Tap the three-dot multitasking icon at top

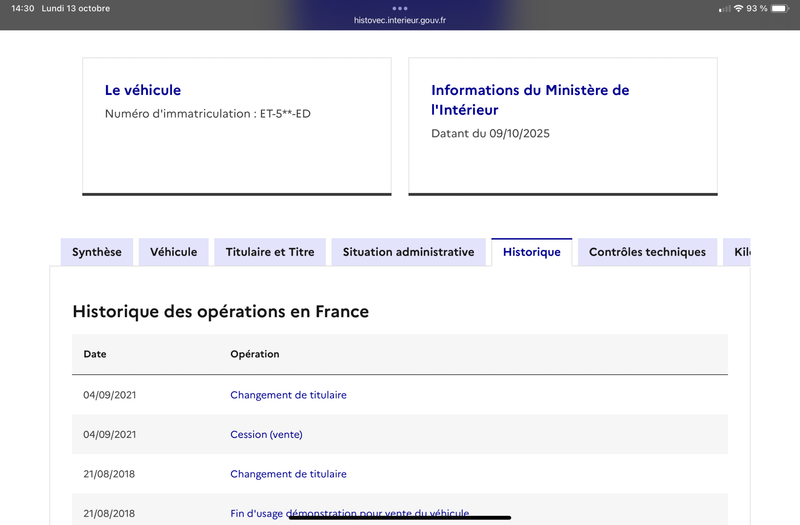coord(400,8)
